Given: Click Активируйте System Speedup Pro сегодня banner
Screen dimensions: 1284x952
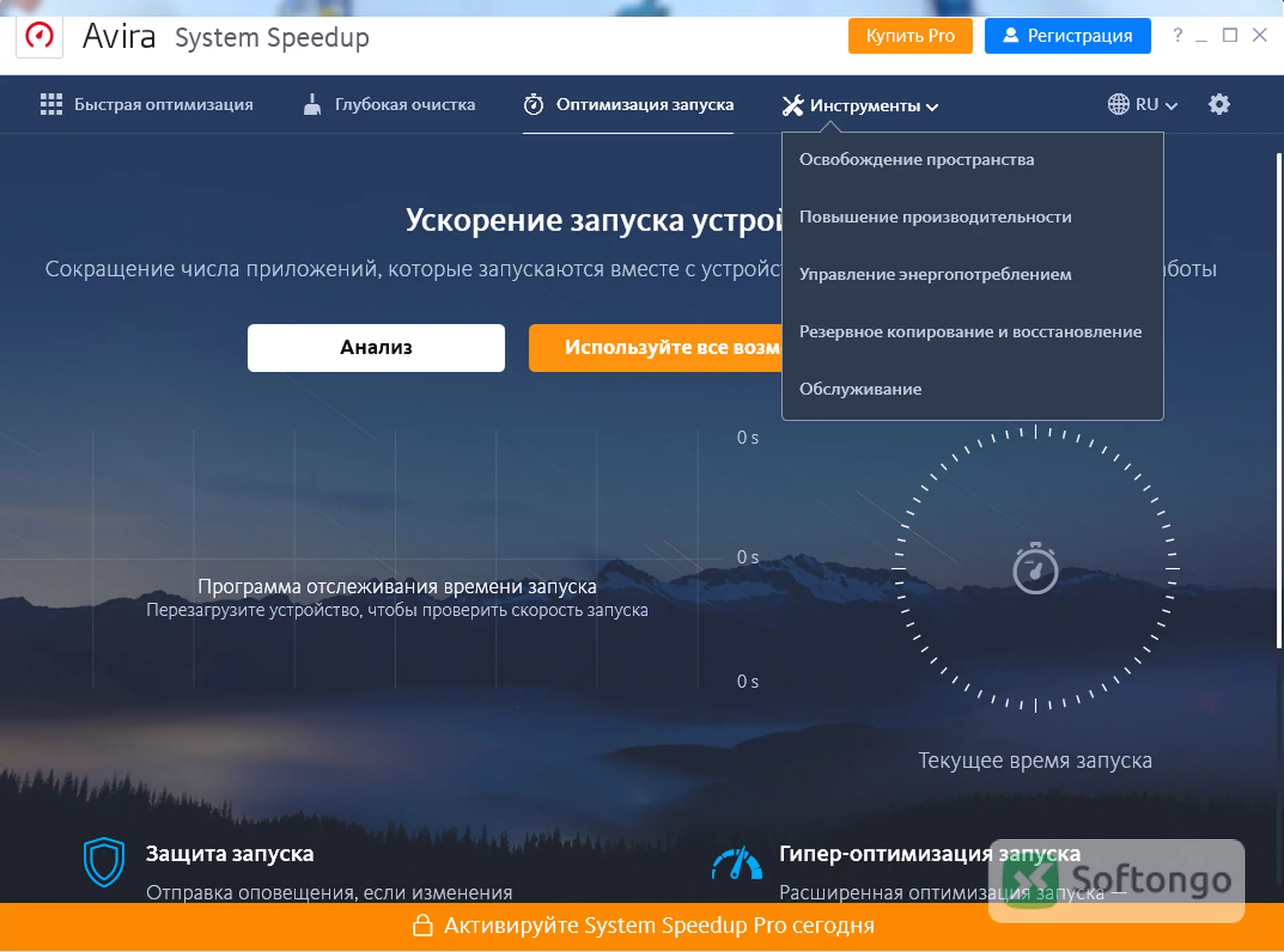Looking at the screenshot, I should pyautogui.click(x=642, y=926).
